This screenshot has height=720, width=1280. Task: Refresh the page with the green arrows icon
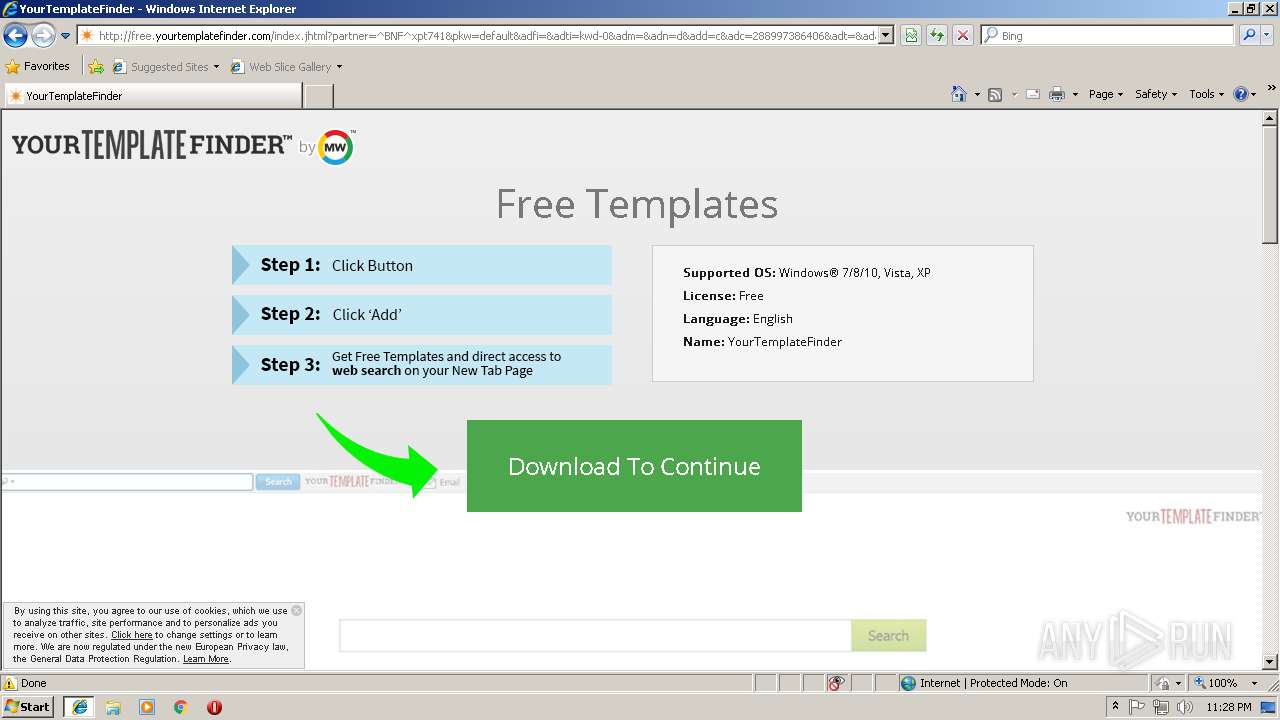point(937,36)
